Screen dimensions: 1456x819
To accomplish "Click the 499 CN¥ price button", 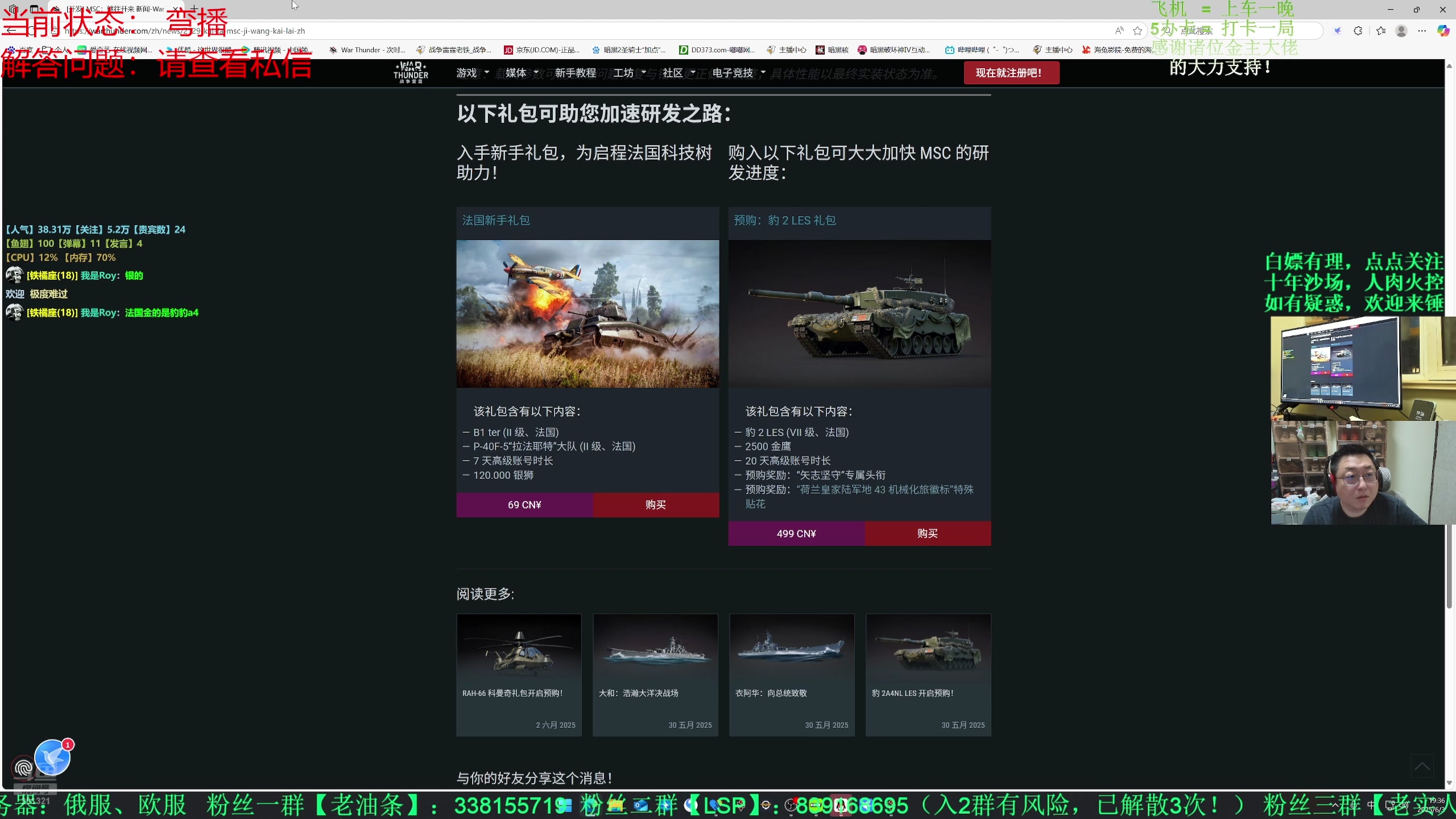I will point(796,533).
